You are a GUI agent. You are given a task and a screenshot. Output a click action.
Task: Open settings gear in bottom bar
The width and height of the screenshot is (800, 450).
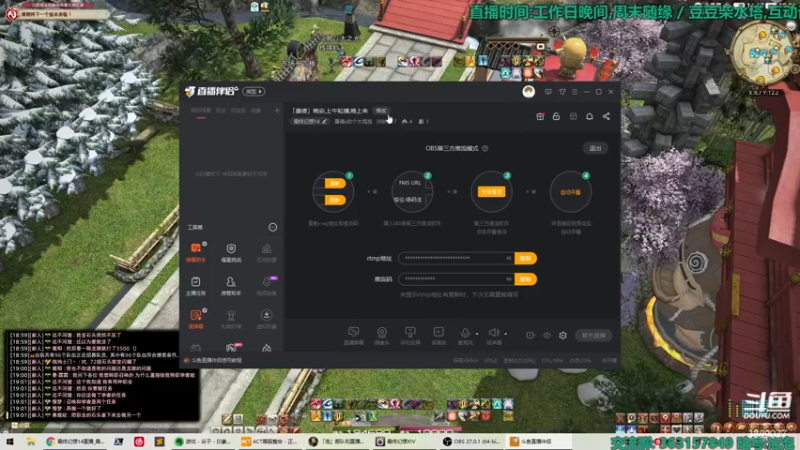click(563, 335)
